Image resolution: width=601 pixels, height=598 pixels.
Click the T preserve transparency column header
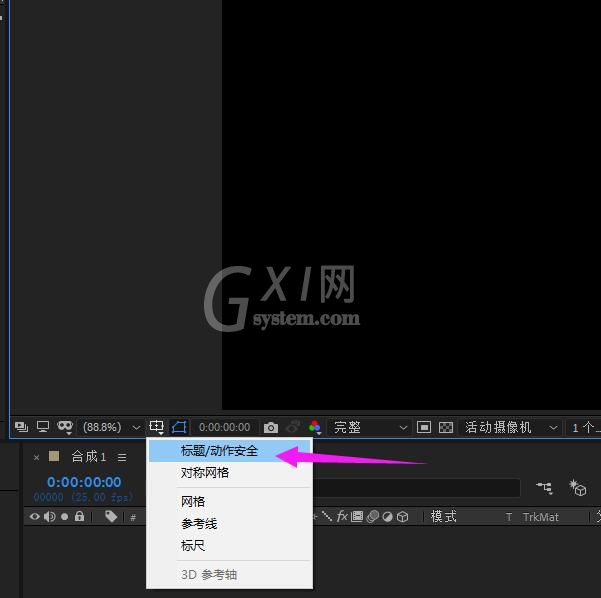point(509,517)
